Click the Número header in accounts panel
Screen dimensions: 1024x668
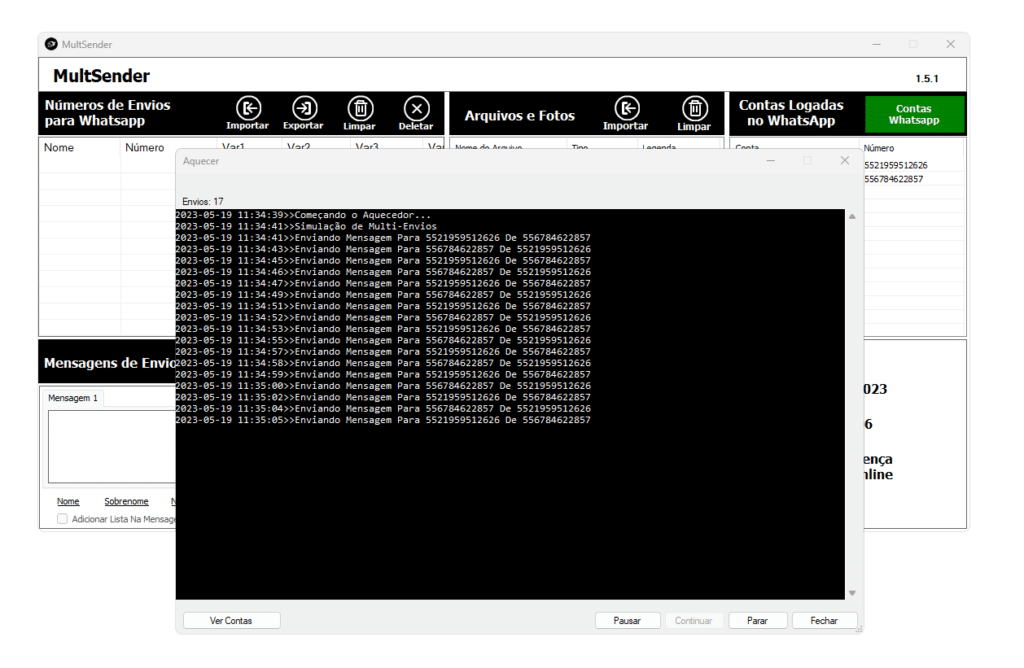(x=879, y=148)
